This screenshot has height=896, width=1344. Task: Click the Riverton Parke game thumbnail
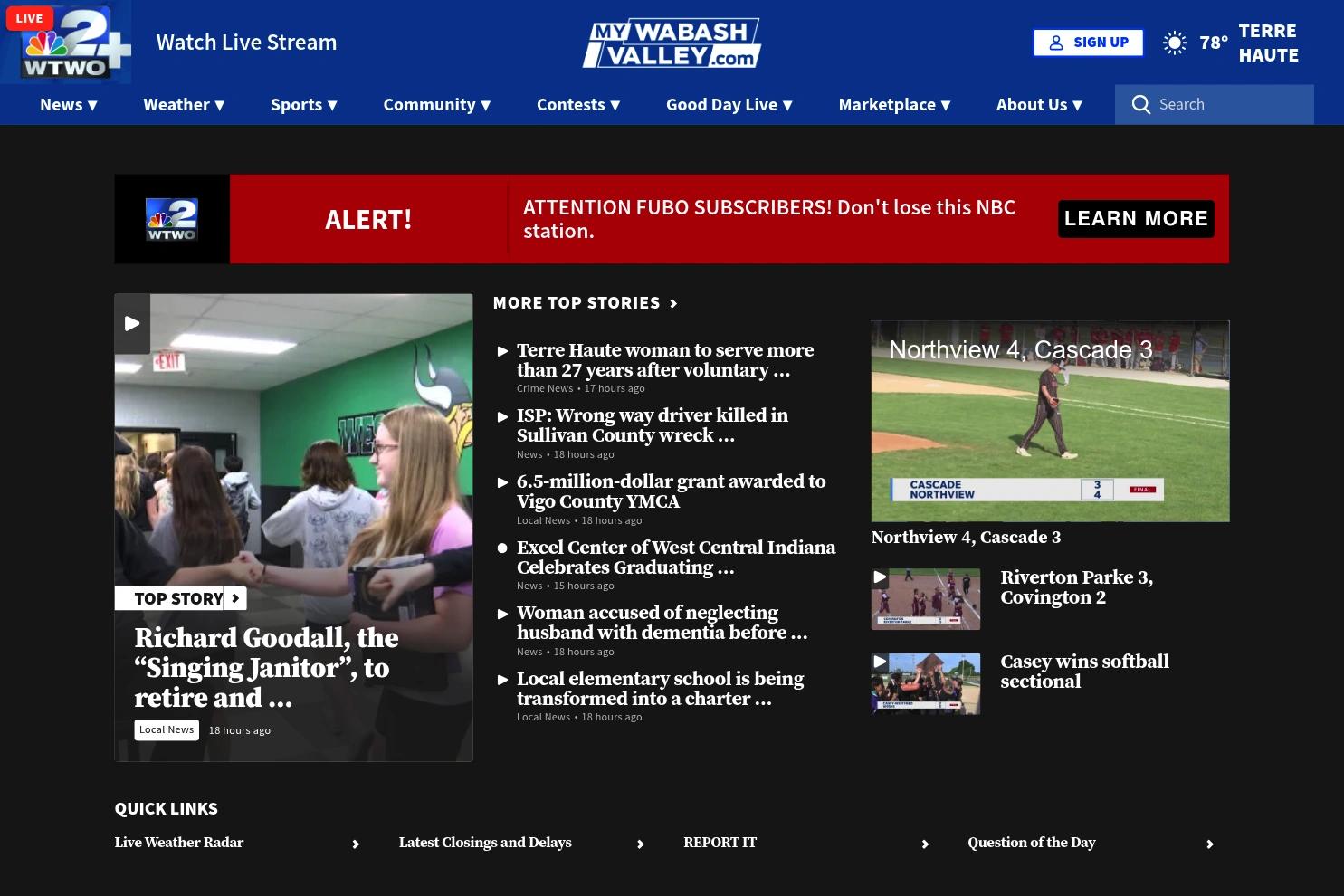[926, 599]
